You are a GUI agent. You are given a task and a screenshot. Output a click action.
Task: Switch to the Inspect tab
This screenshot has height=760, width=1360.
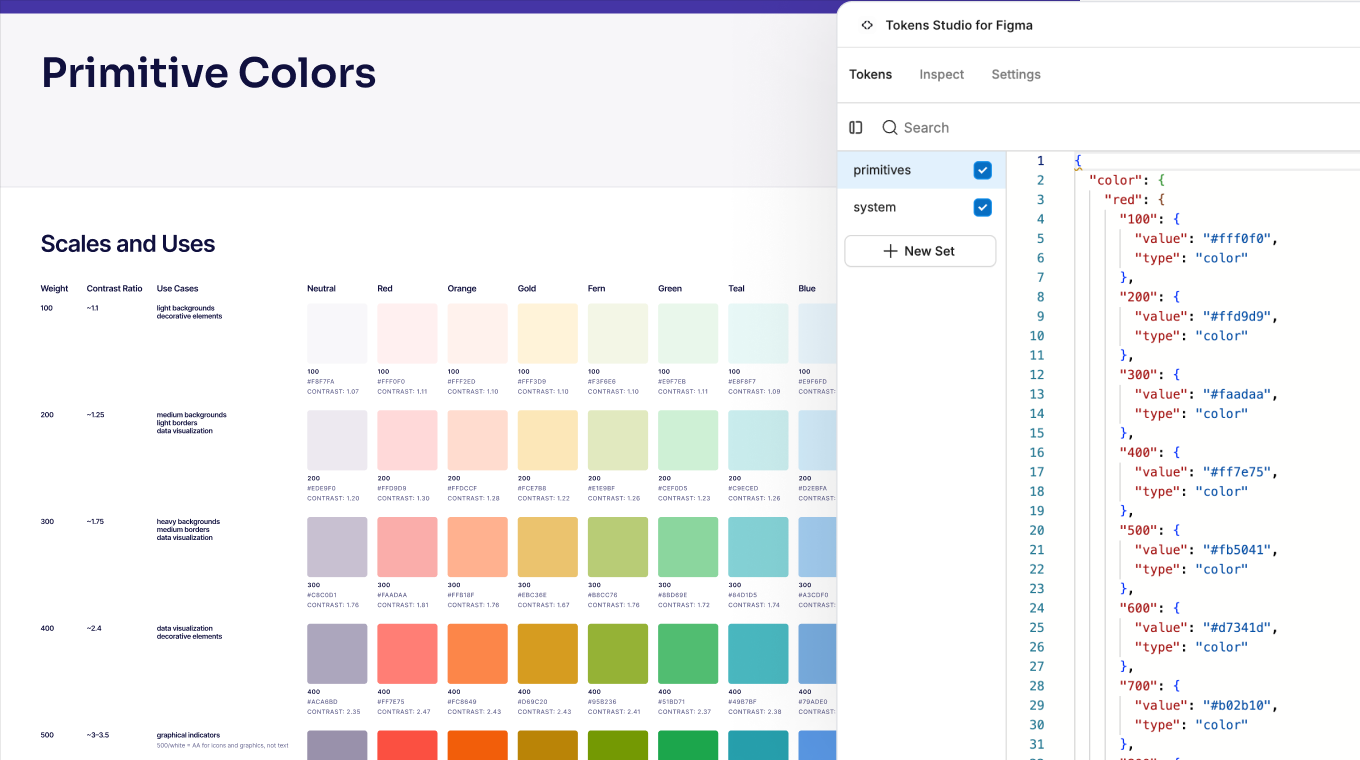tap(941, 74)
